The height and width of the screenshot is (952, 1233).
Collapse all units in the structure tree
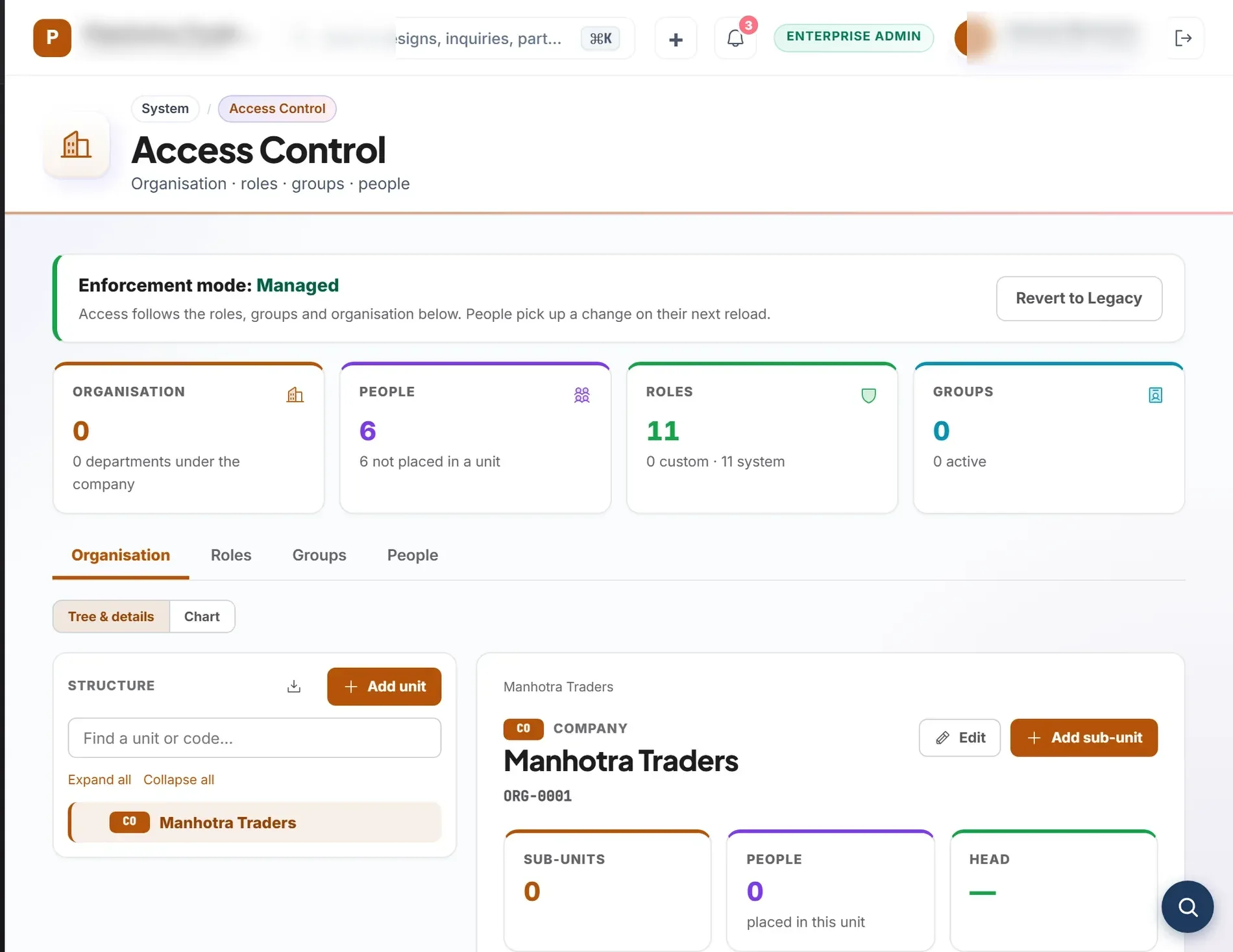[x=178, y=779]
